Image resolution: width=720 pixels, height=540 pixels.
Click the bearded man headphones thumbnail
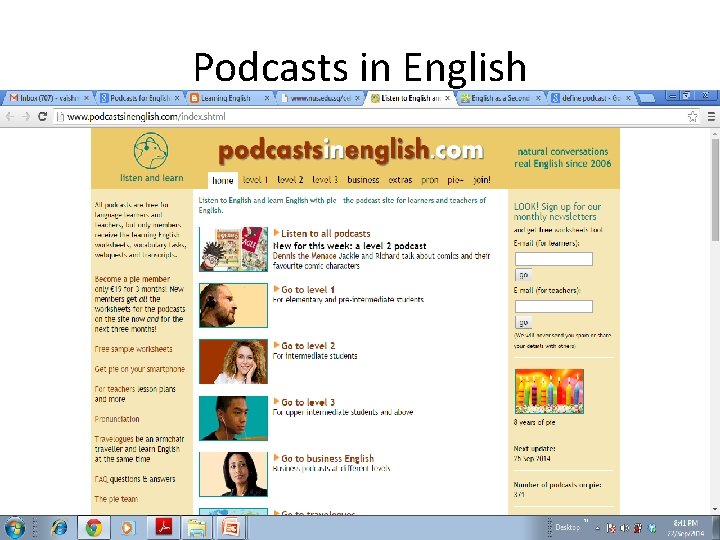point(233,305)
